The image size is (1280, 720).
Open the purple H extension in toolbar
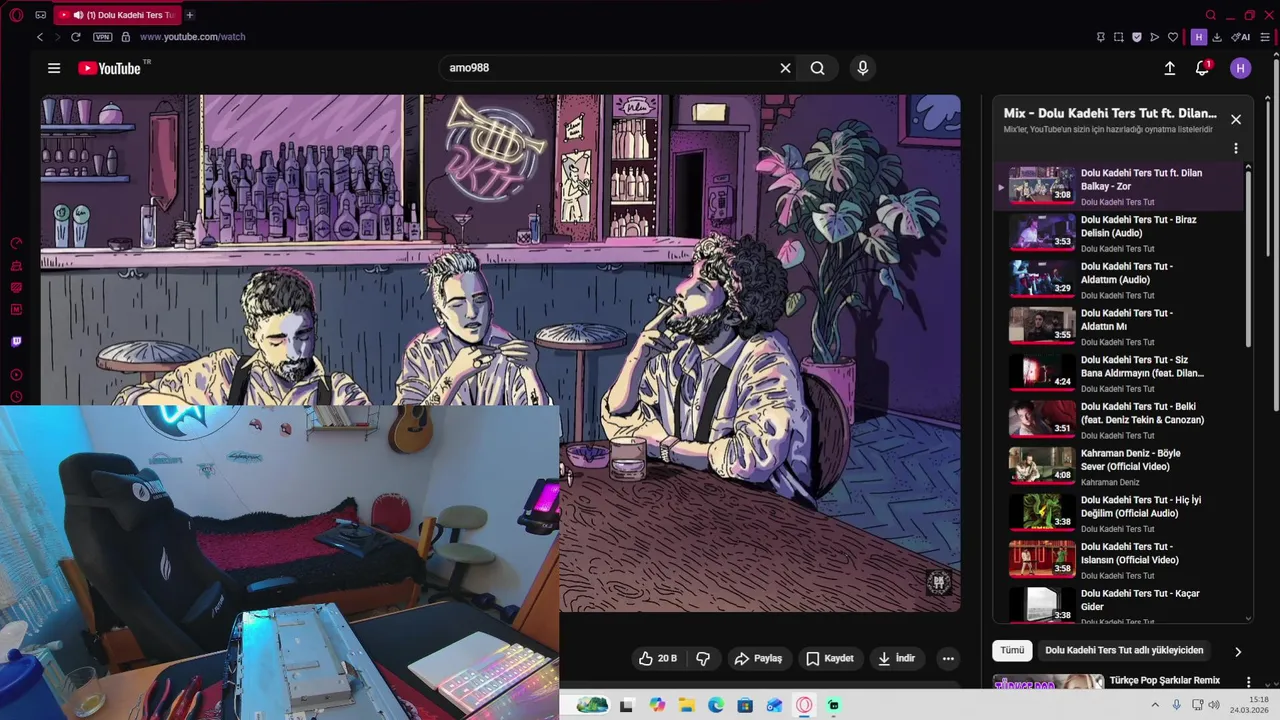pyautogui.click(x=1199, y=37)
